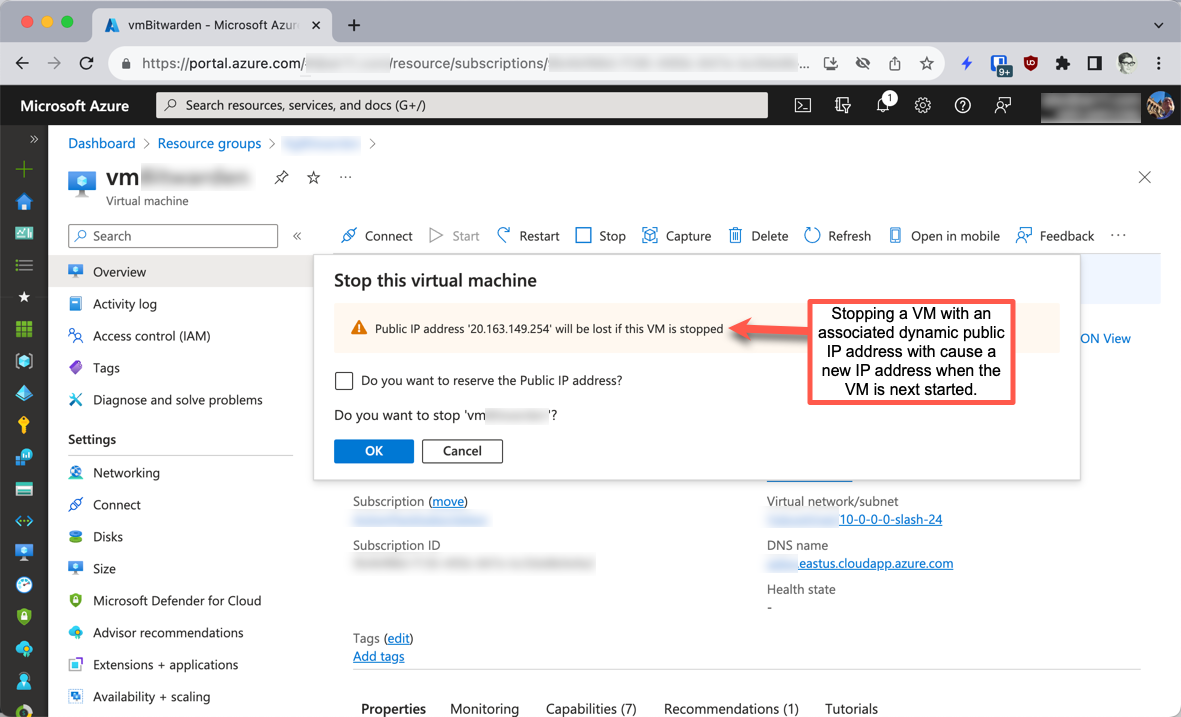
Task: Click the Create a resource plus icon
Action: [22, 169]
